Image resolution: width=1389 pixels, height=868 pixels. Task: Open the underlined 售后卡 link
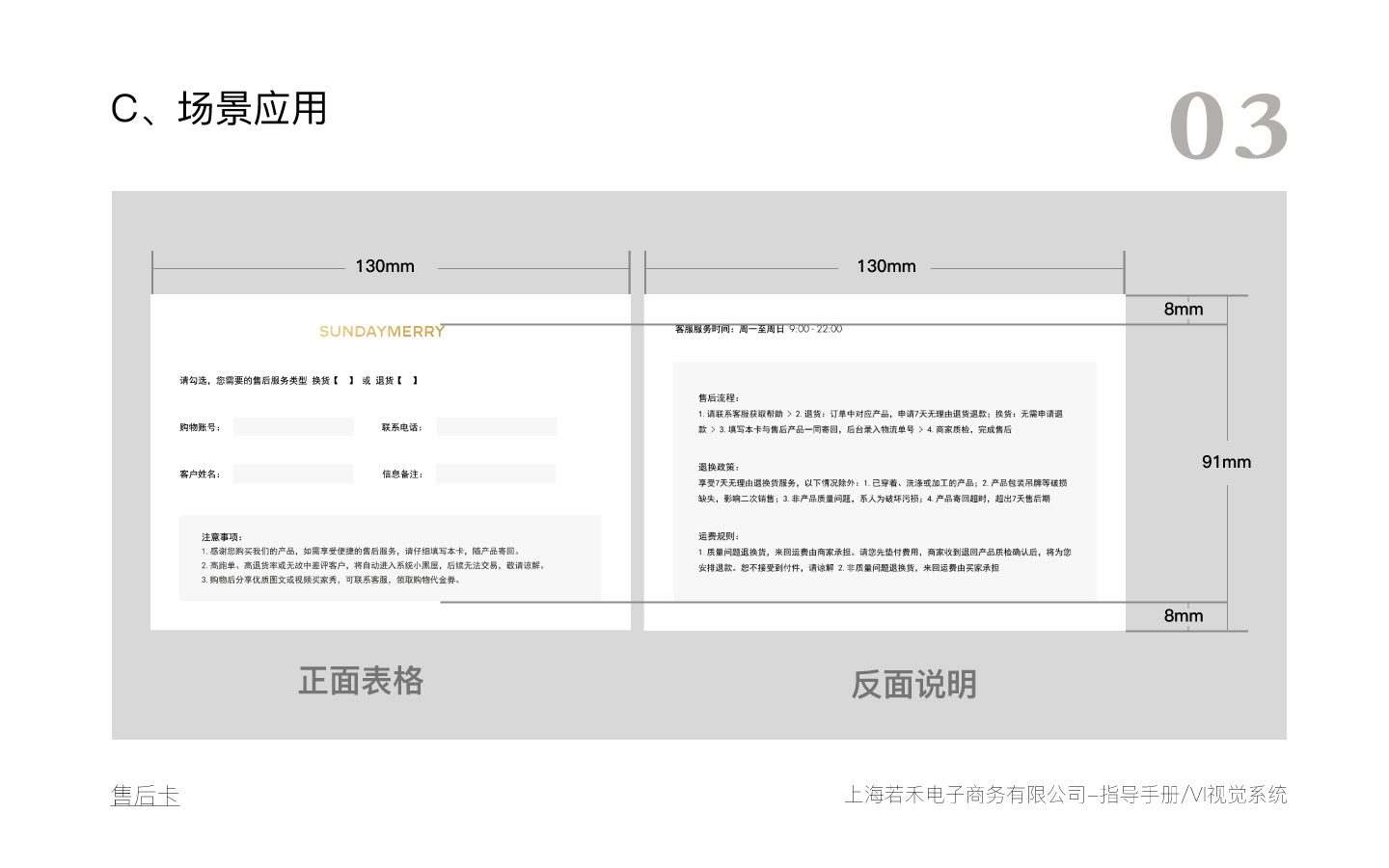click(146, 796)
